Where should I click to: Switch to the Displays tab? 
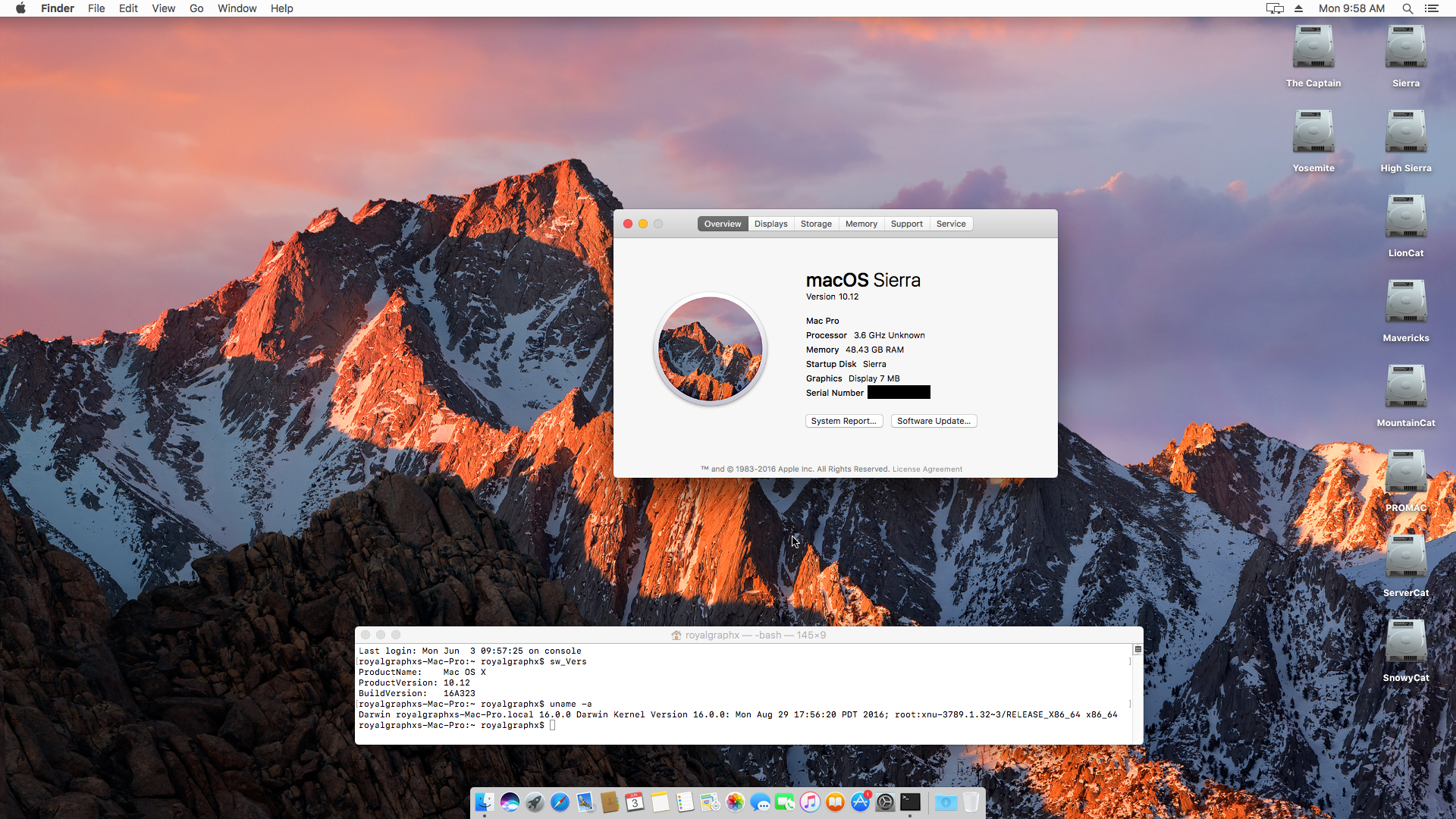pyautogui.click(x=770, y=224)
